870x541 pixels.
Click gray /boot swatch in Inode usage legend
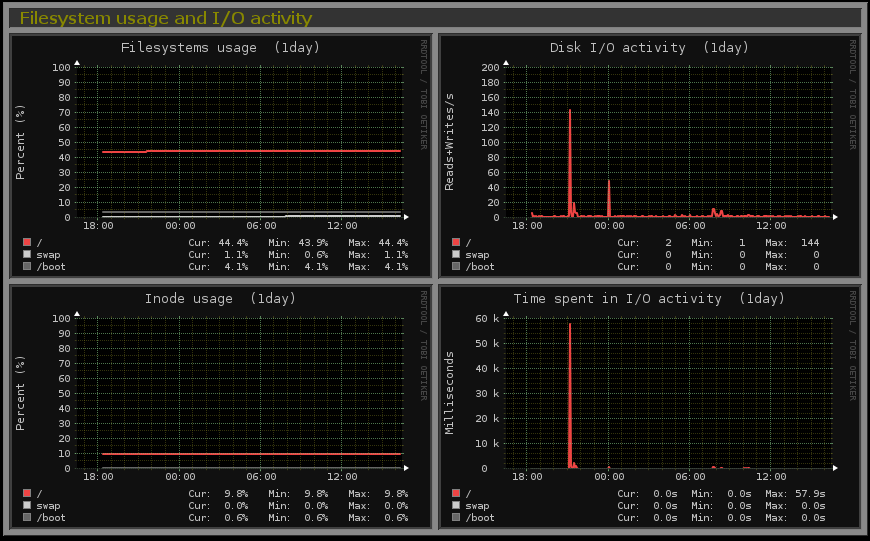coord(27,517)
